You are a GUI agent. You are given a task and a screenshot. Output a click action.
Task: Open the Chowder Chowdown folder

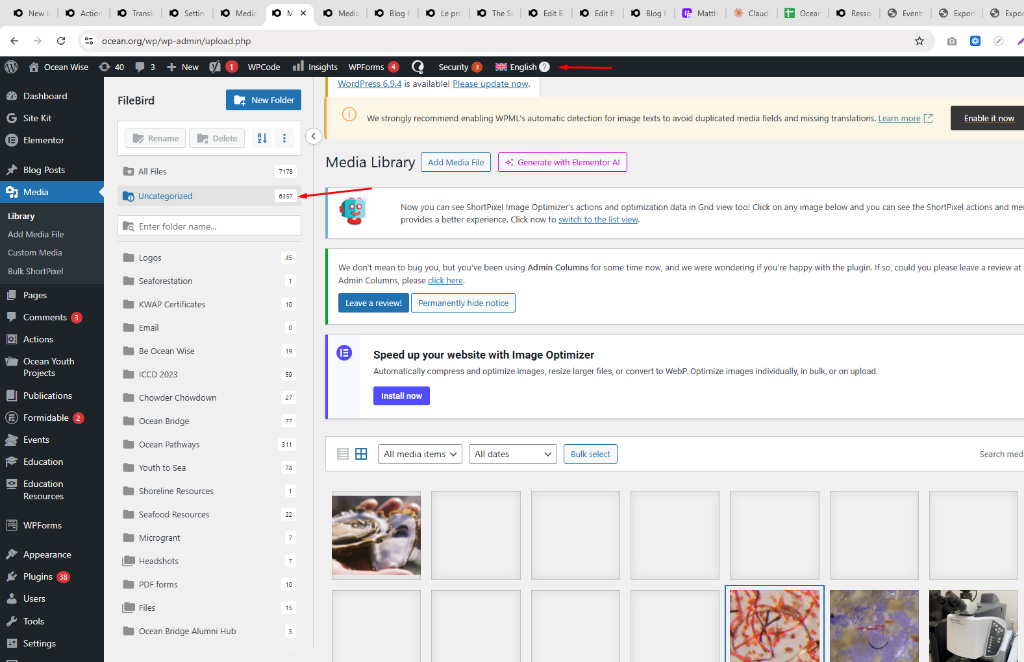pos(209,398)
